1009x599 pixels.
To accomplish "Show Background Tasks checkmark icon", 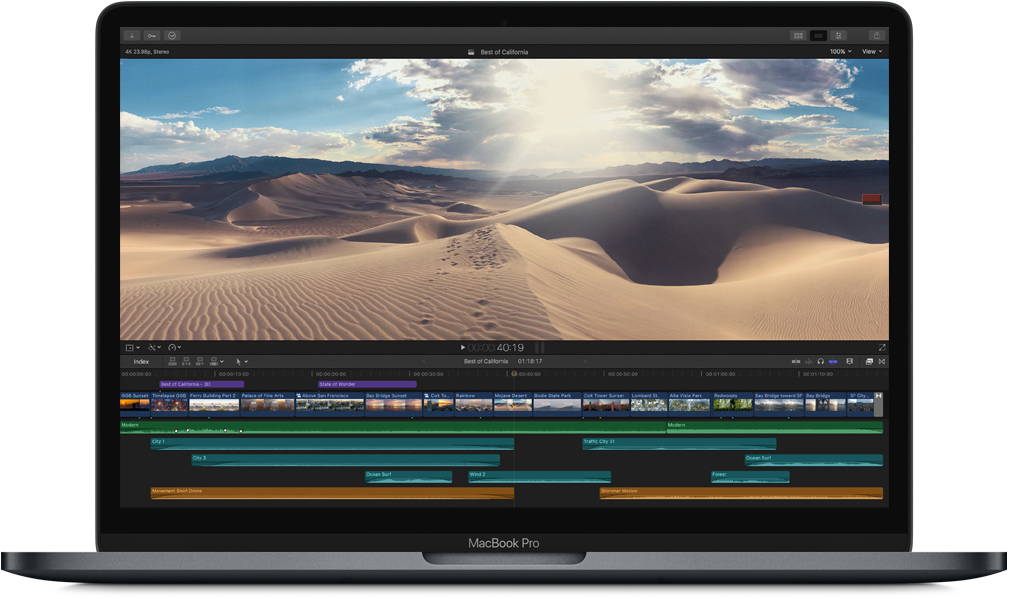I will (172, 35).
